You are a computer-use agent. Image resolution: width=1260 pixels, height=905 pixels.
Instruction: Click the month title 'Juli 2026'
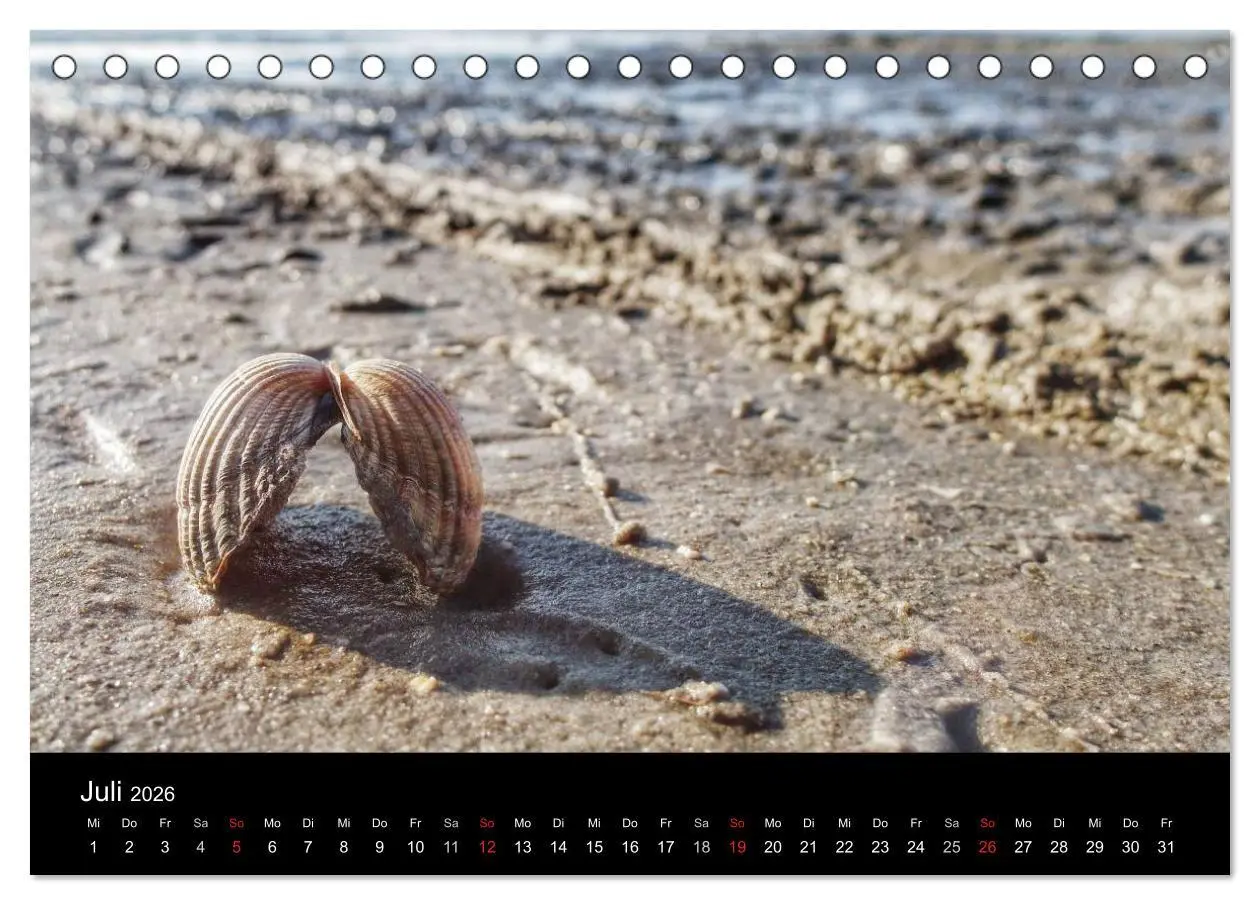tap(127, 793)
